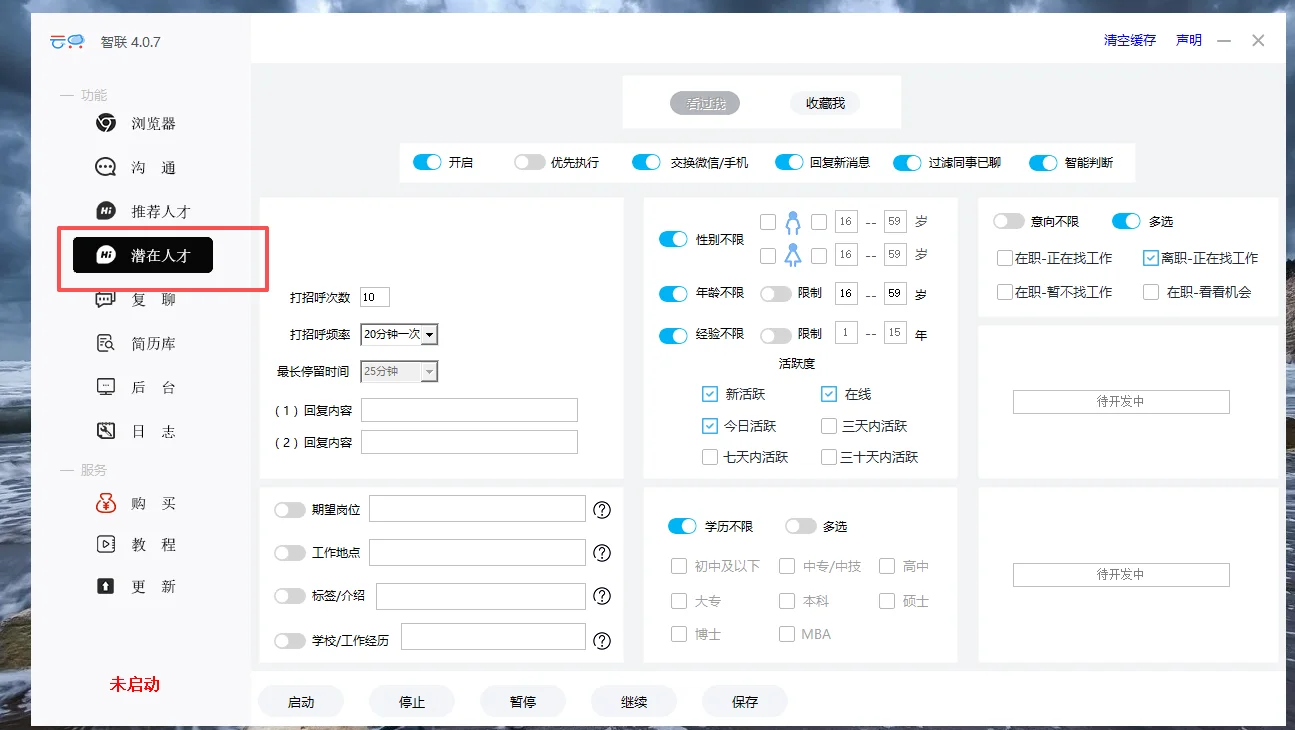Open the 日志 log panel
Screen dimensions: 1295x730
133,430
